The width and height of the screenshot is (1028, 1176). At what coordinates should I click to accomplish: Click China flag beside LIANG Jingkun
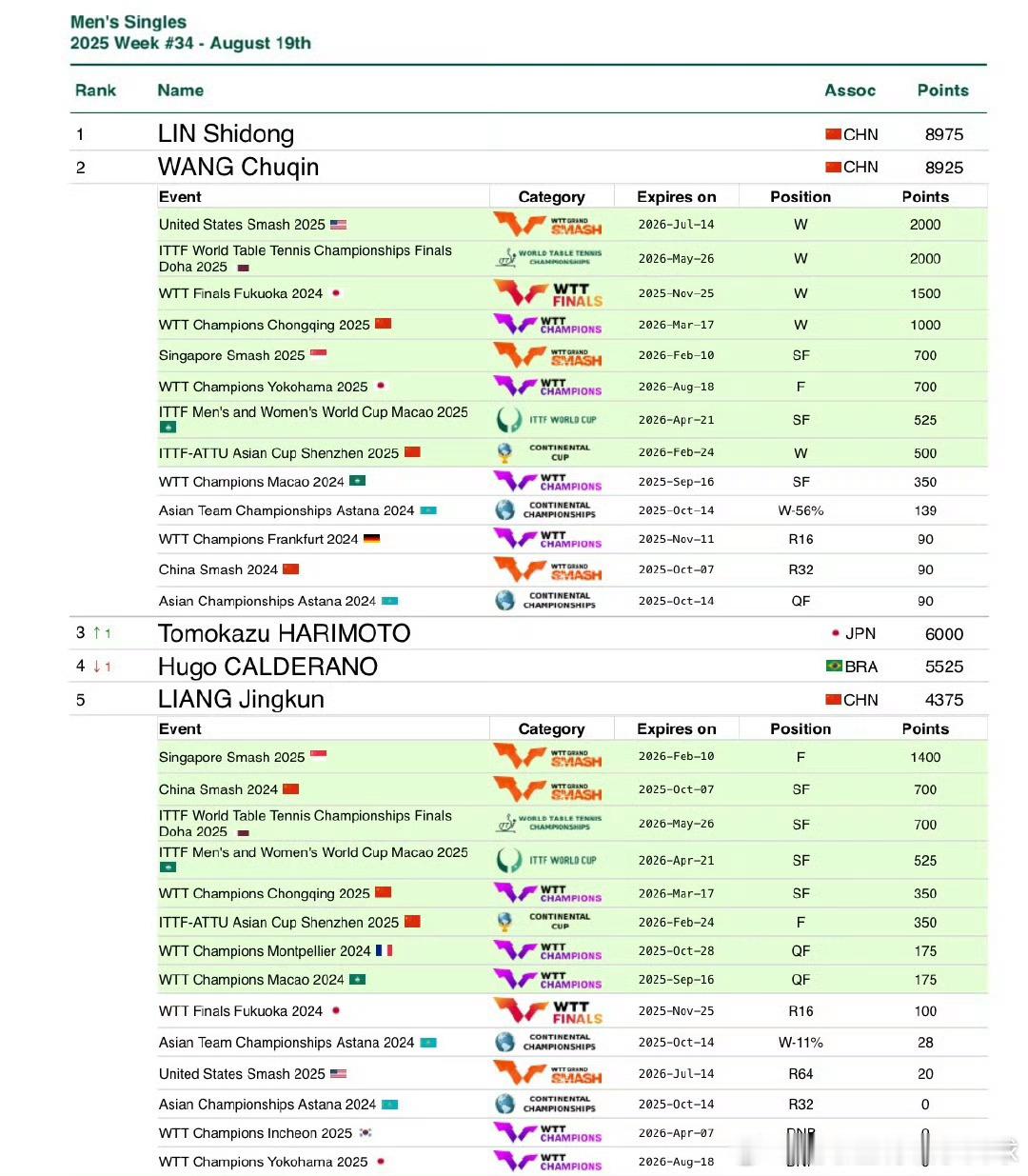click(x=833, y=700)
